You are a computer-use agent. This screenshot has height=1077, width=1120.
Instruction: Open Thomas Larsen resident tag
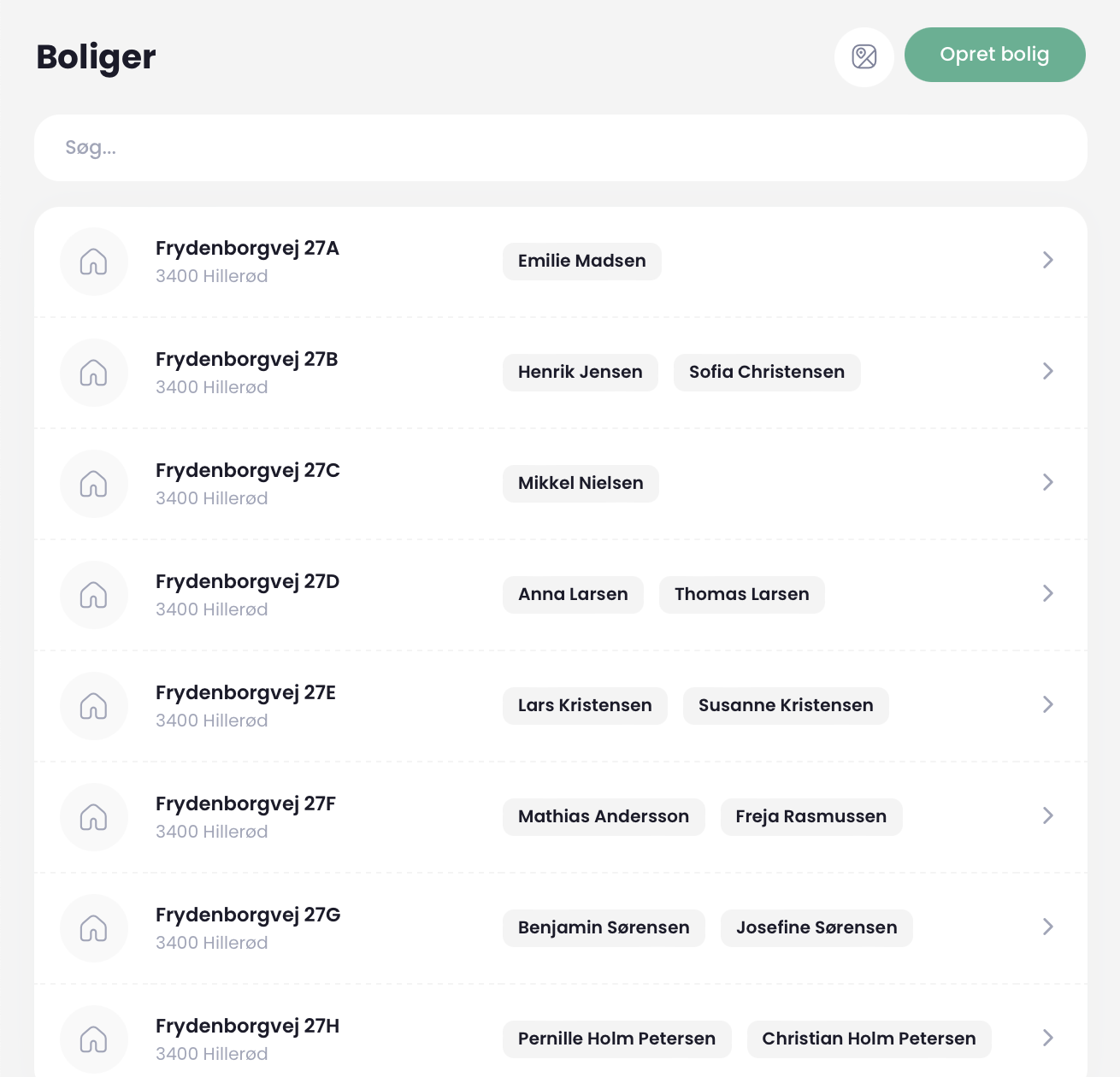click(x=742, y=595)
